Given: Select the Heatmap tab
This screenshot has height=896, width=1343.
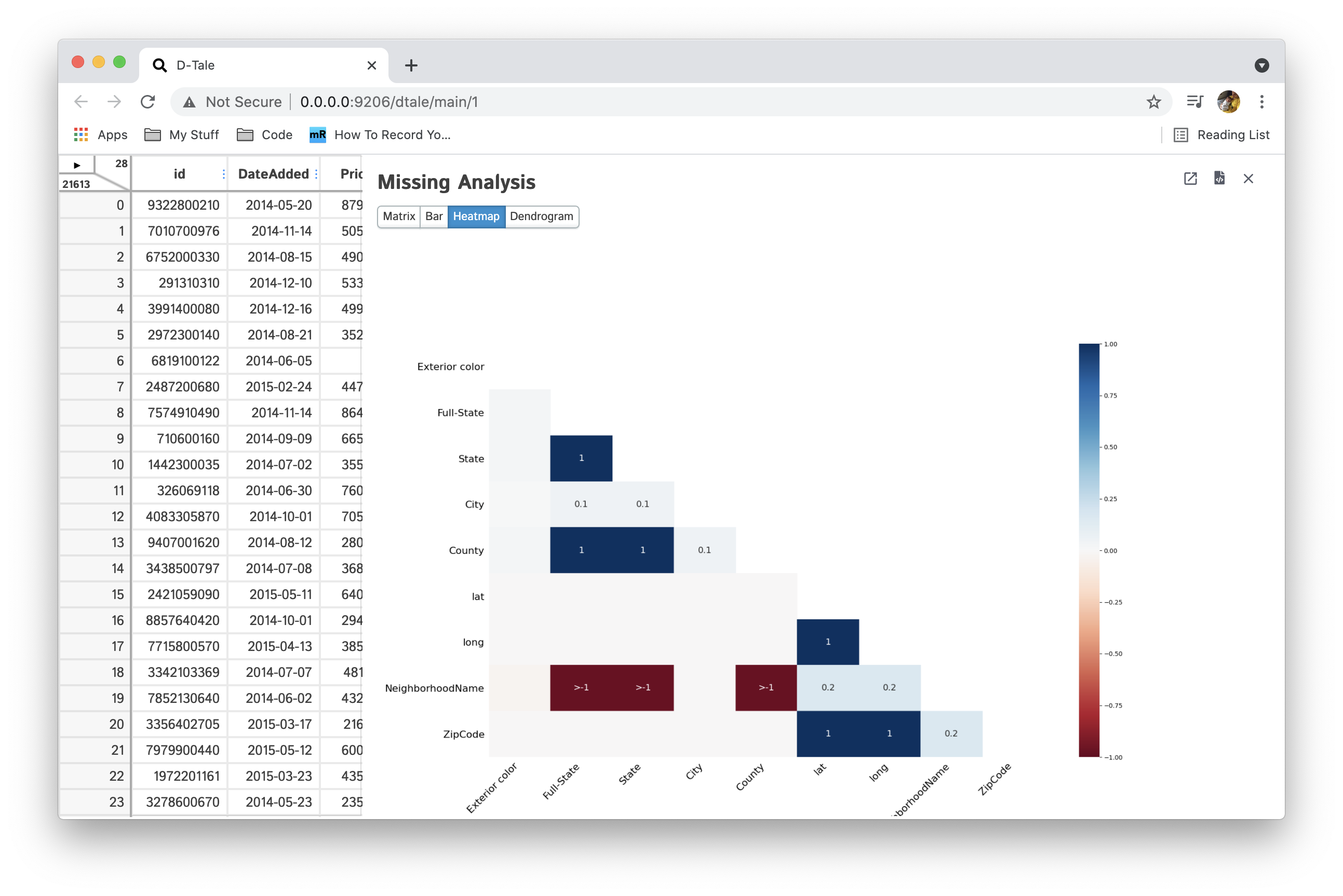Looking at the screenshot, I should pyautogui.click(x=476, y=216).
